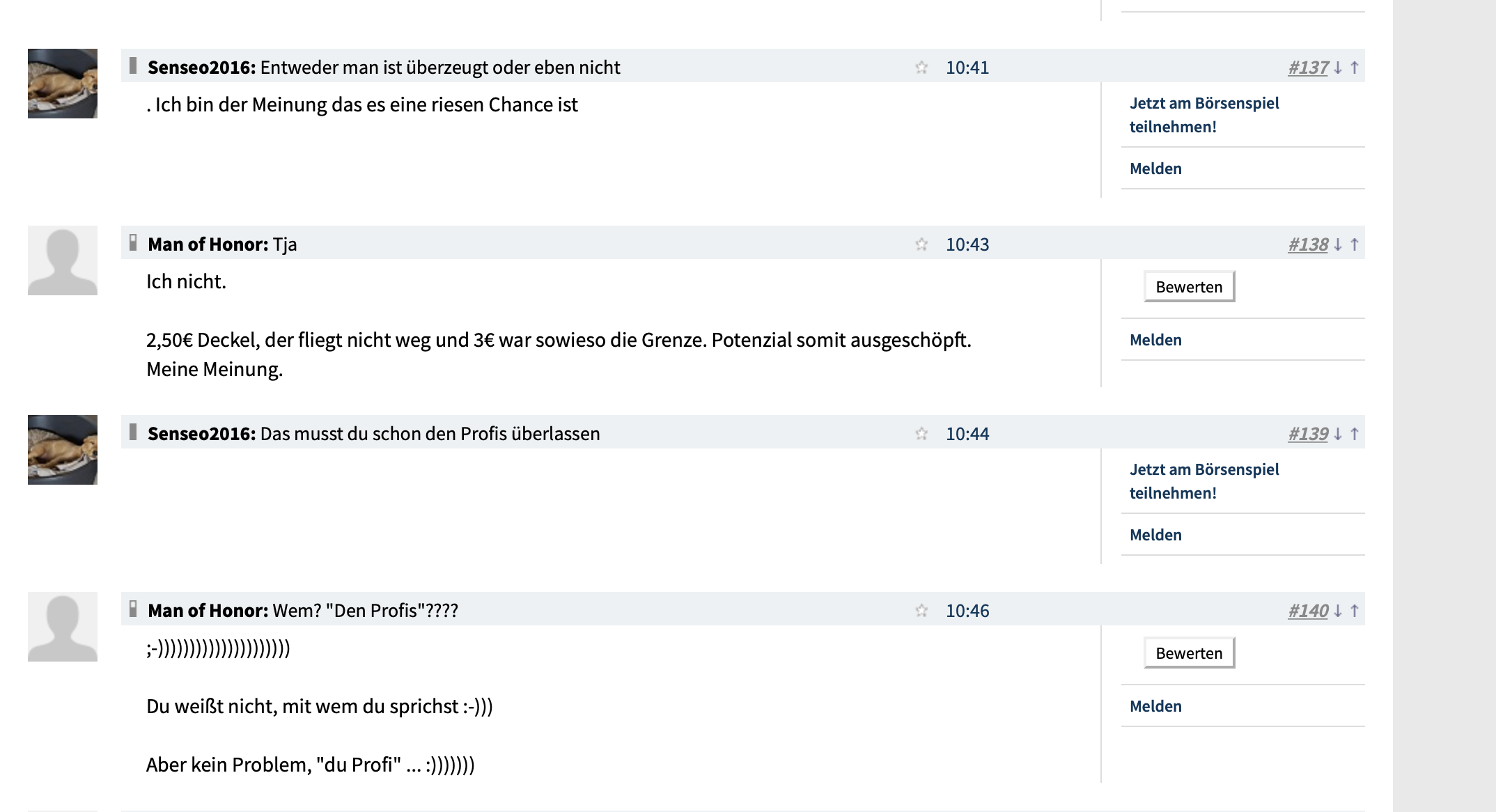This screenshot has width=1496, height=812.
Task: Click the down arrow beside post #137
Action: (1338, 68)
